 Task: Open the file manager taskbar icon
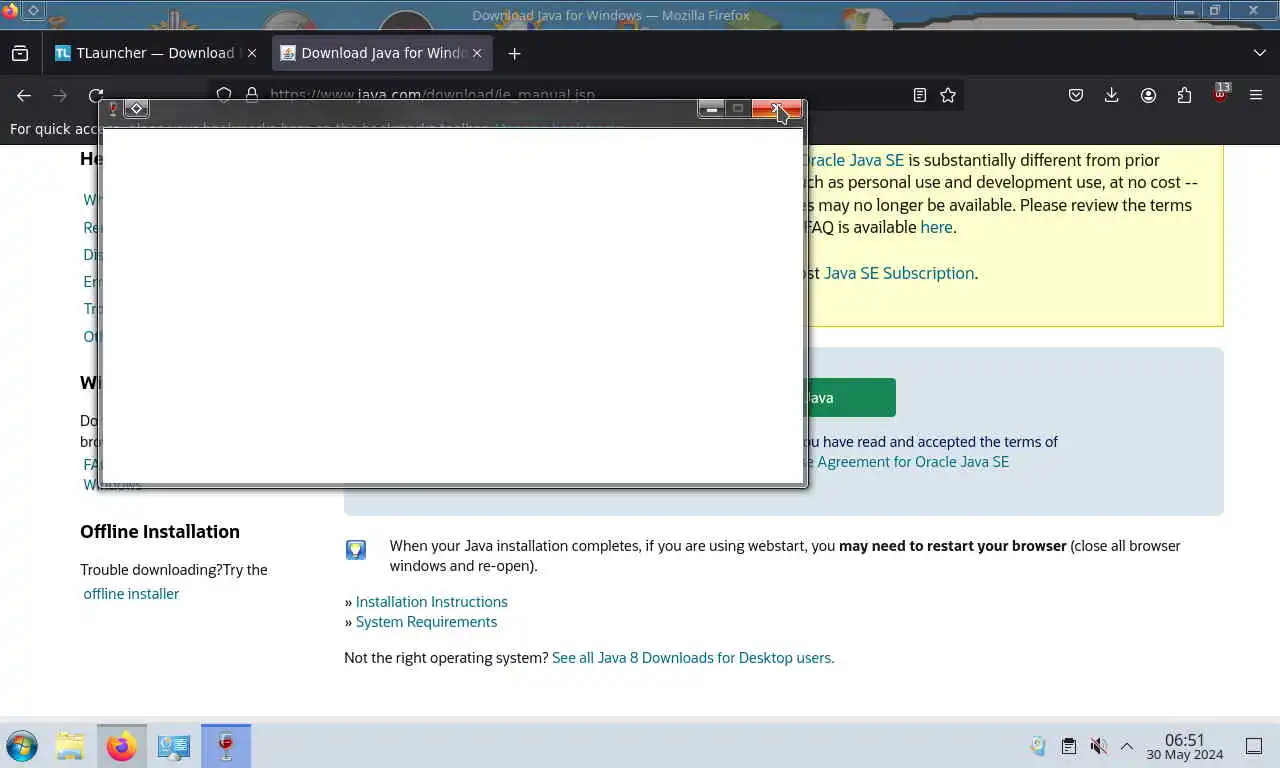[70, 746]
